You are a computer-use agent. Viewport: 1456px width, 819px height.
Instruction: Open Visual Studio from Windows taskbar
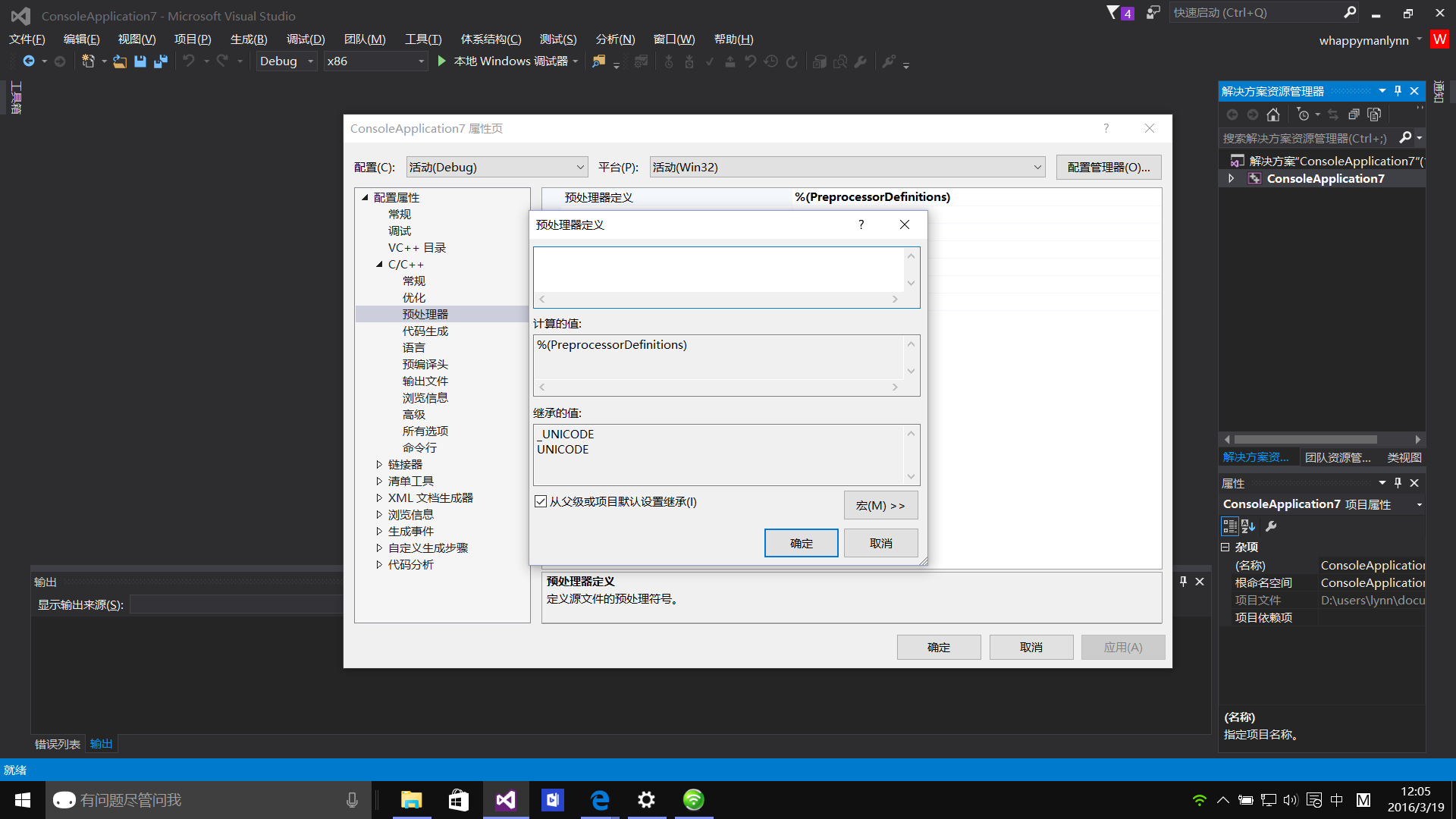pyautogui.click(x=506, y=800)
